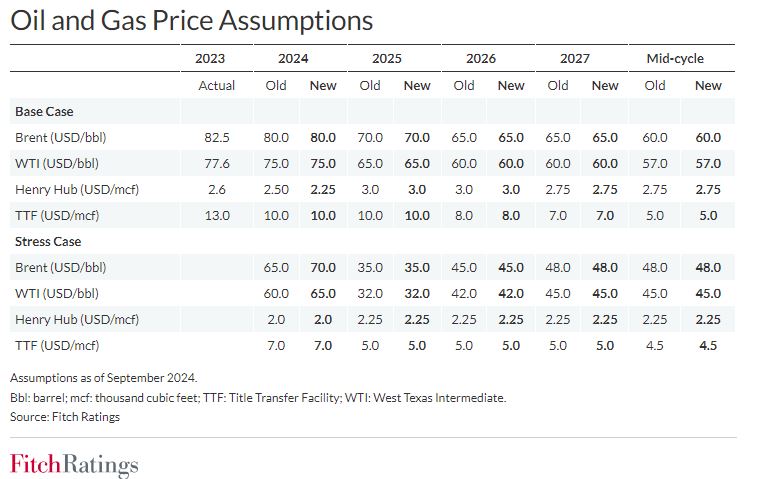Select the 2023 column header

[216, 58]
